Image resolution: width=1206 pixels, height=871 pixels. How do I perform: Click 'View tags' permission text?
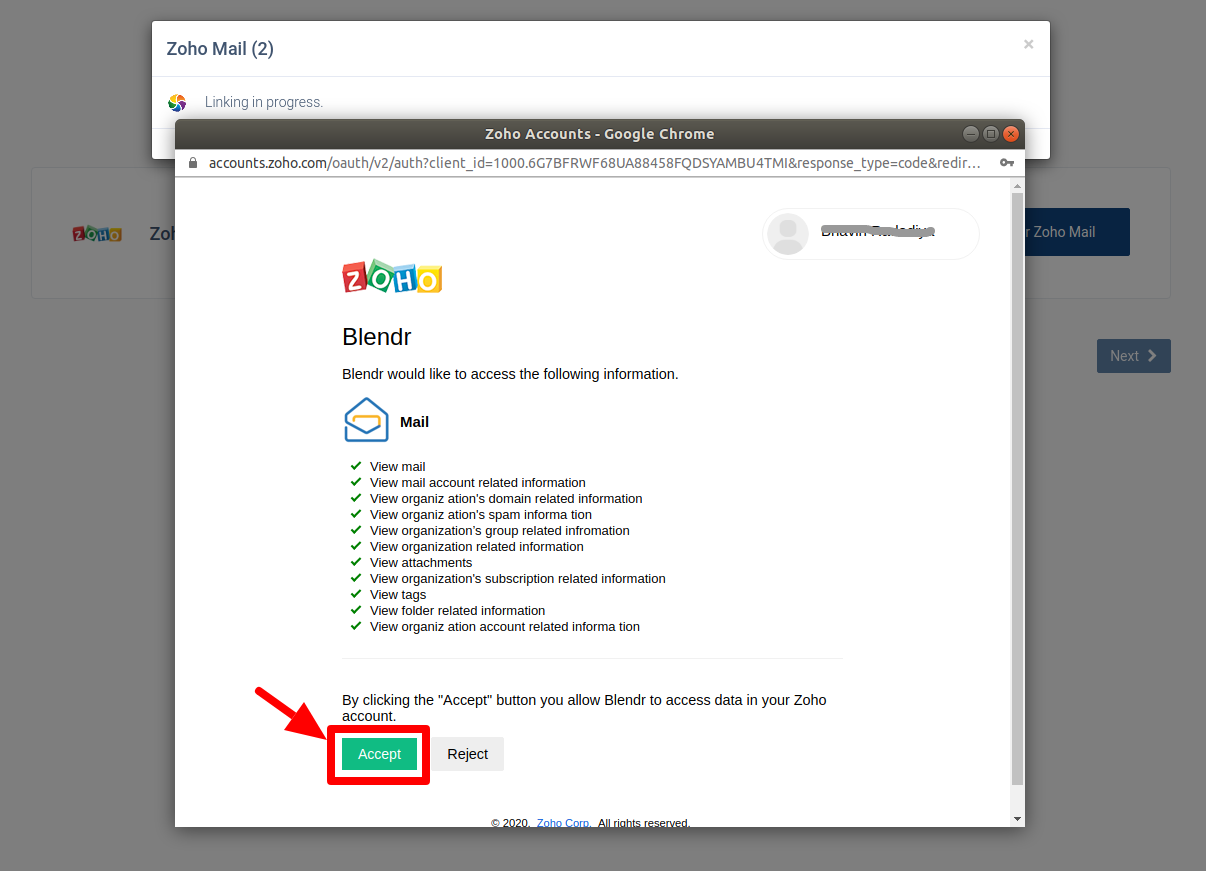[x=398, y=595]
